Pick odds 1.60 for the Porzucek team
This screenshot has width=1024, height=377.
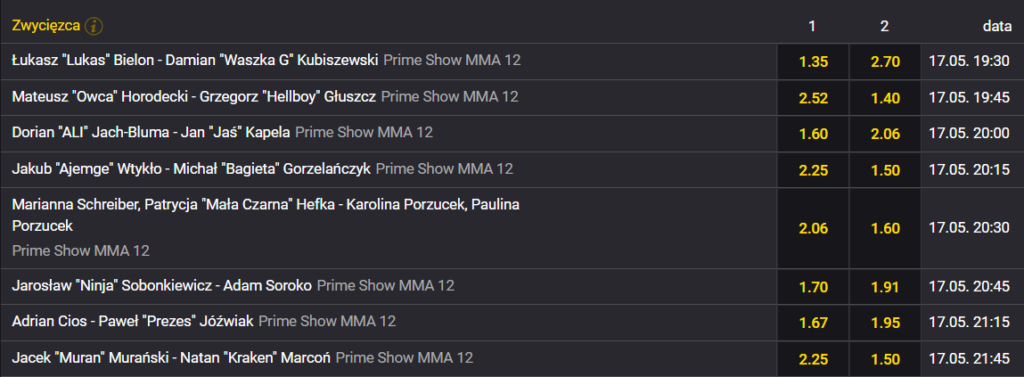885,228
